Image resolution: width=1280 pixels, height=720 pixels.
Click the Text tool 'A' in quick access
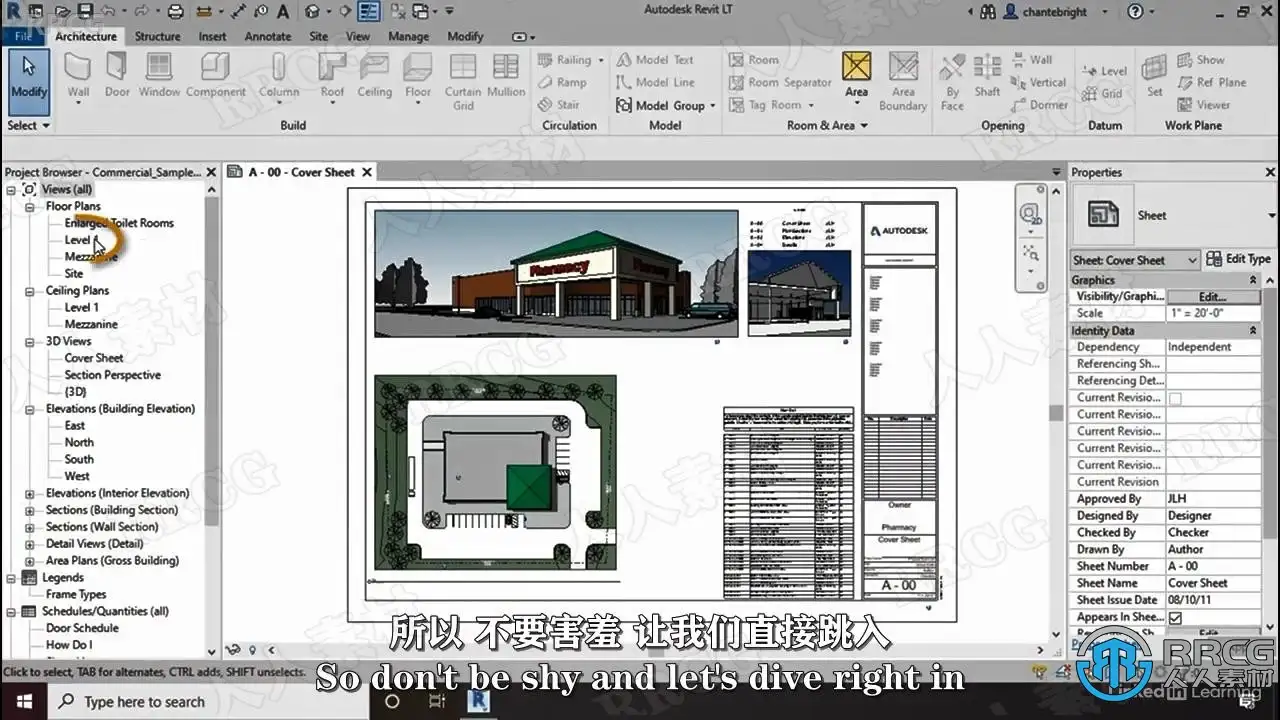coord(283,12)
